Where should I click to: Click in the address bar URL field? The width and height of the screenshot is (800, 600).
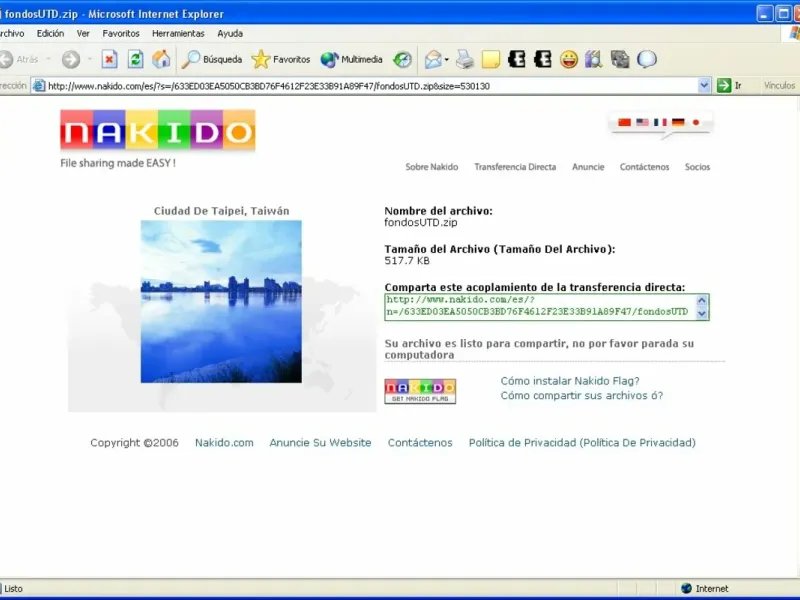click(x=371, y=86)
